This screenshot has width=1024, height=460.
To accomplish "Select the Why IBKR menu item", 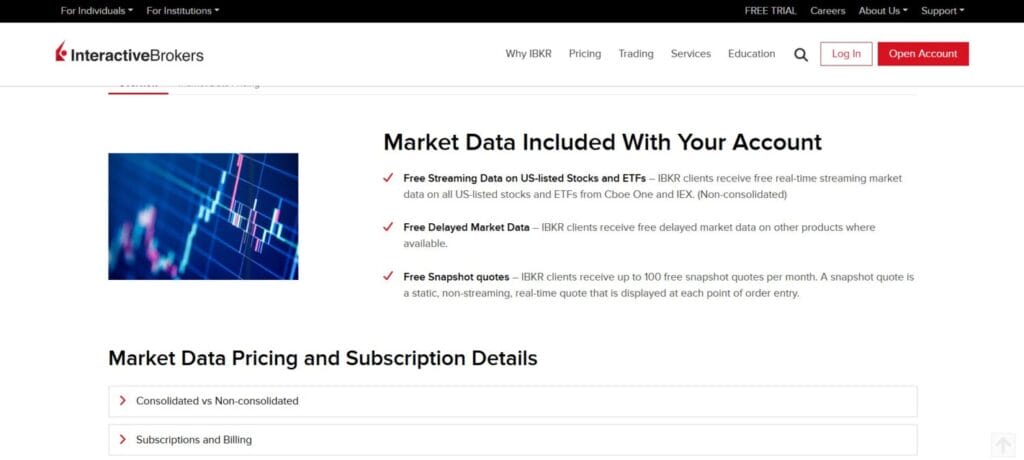I will click(529, 54).
